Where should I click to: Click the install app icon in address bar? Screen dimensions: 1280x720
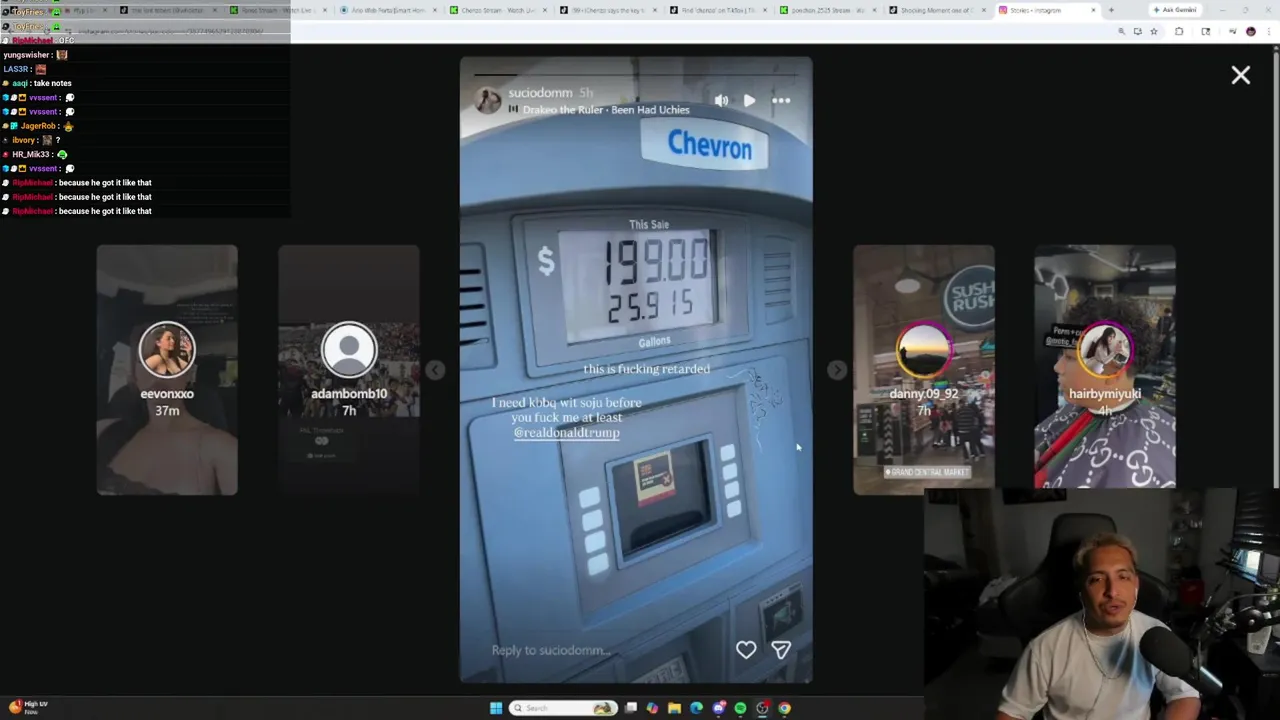pyautogui.click(x=1137, y=31)
